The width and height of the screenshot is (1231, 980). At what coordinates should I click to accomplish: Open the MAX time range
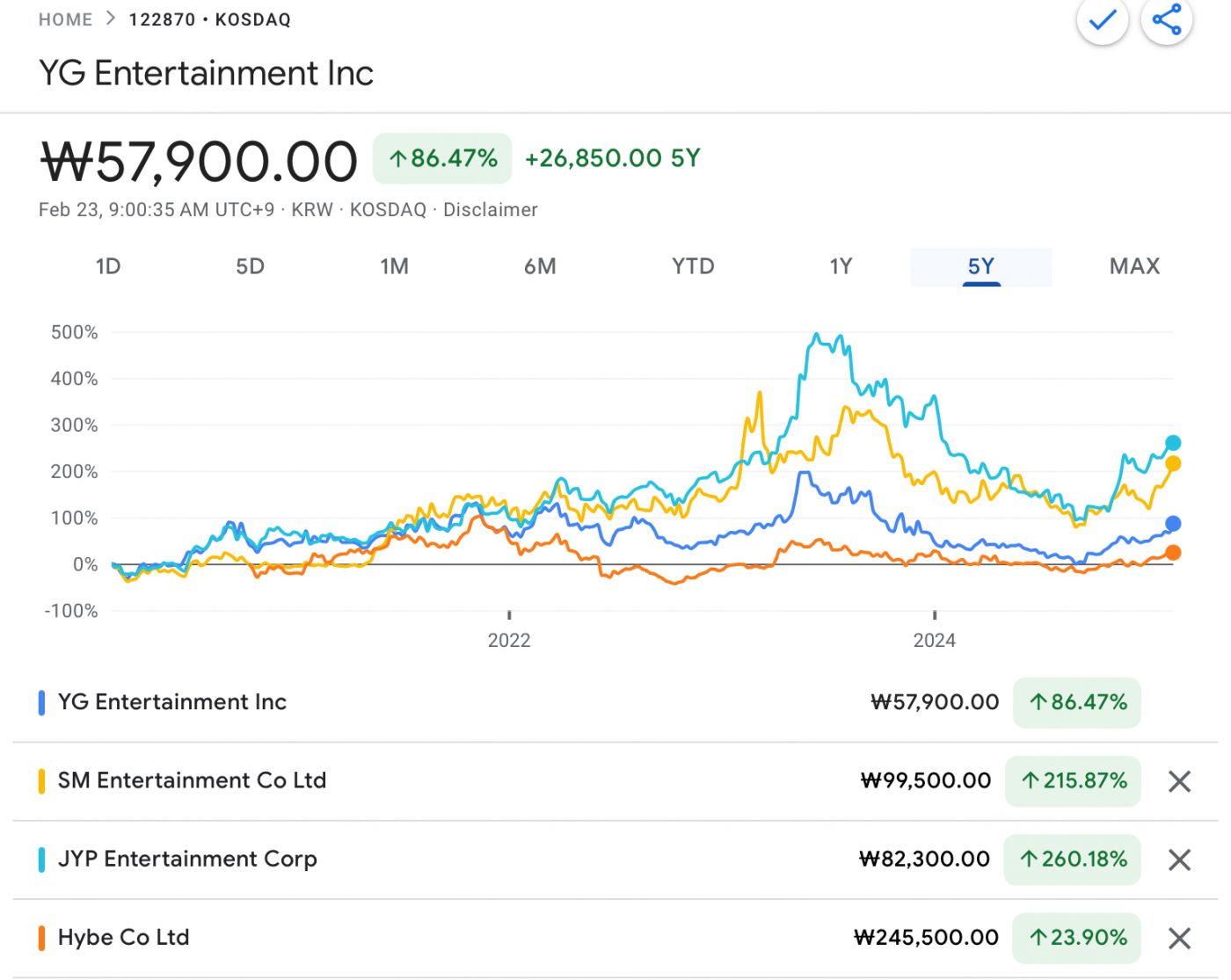coord(1134,266)
